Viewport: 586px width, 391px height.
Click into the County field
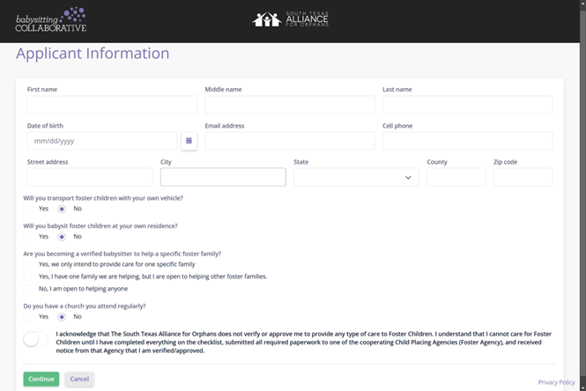pyautogui.click(x=456, y=177)
